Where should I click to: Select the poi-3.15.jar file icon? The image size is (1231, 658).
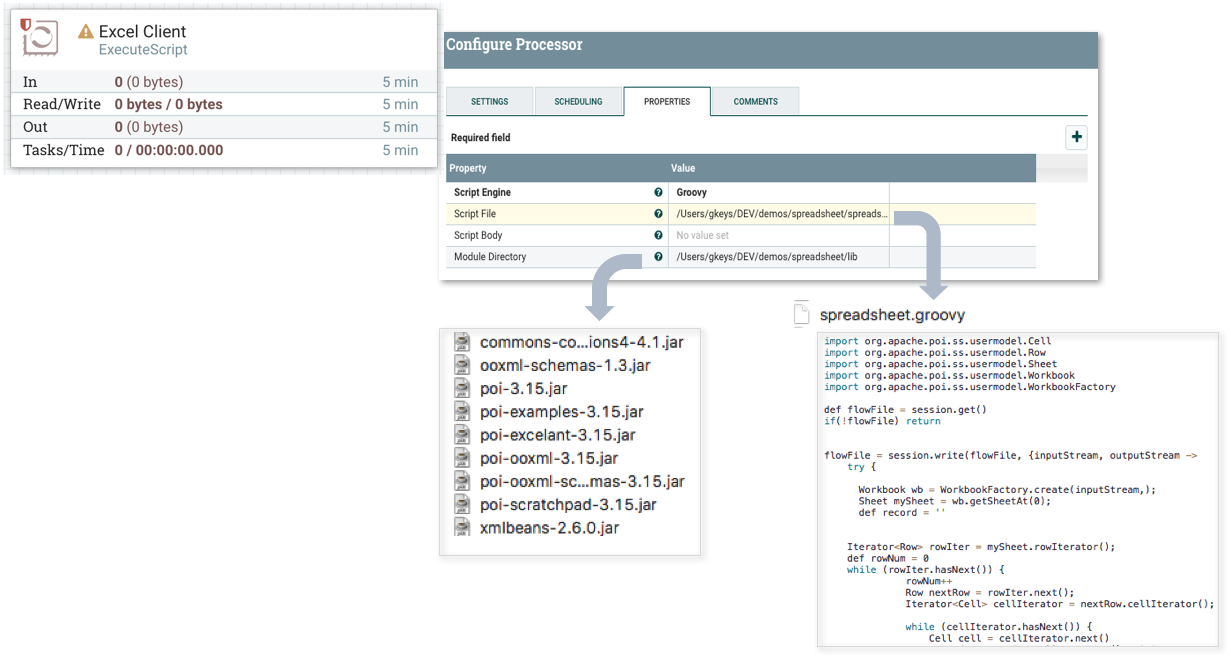(x=462, y=388)
